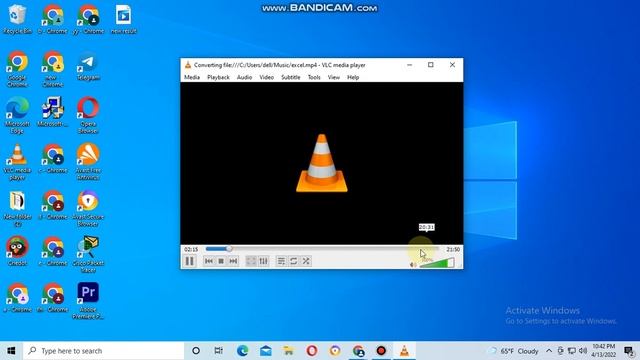Toggle VLC fullscreen video button
640x360 pixels.
pos(251,261)
